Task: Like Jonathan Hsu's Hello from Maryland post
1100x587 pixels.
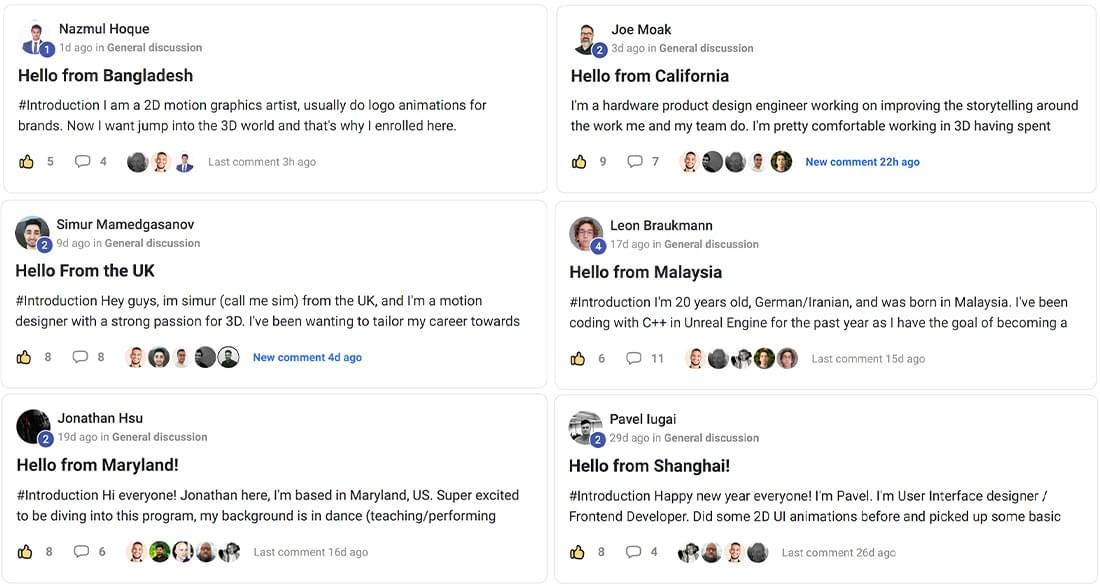Action: [x=25, y=552]
